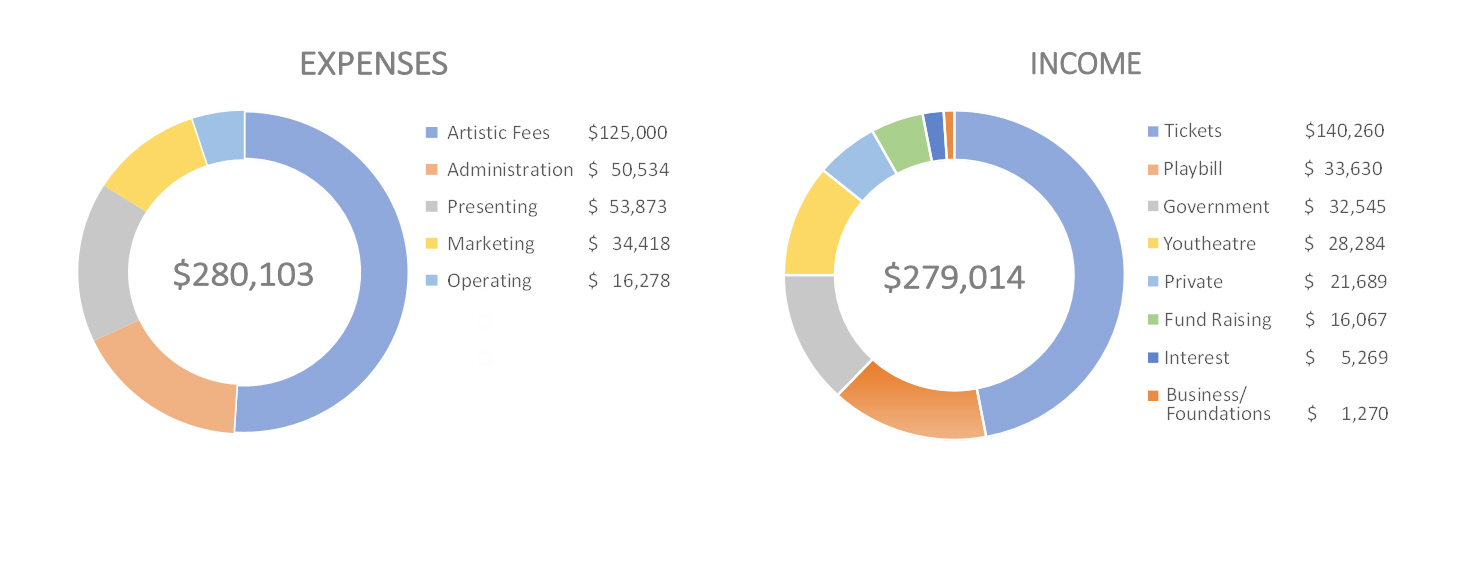Click the $21,689 Private amount
The height and width of the screenshot is (564, 1457).
[x=1346, y=282]
